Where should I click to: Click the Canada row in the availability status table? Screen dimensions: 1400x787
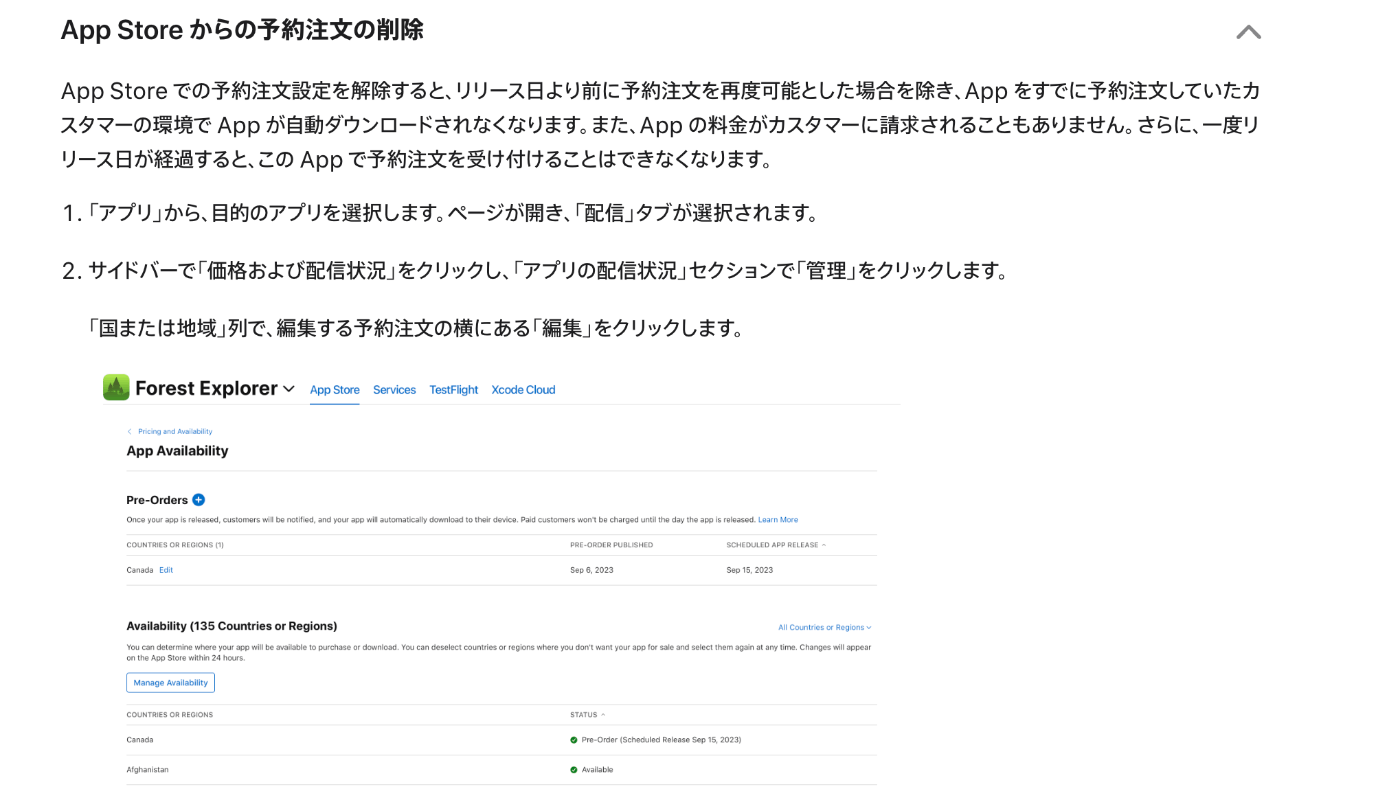[501, 740]
